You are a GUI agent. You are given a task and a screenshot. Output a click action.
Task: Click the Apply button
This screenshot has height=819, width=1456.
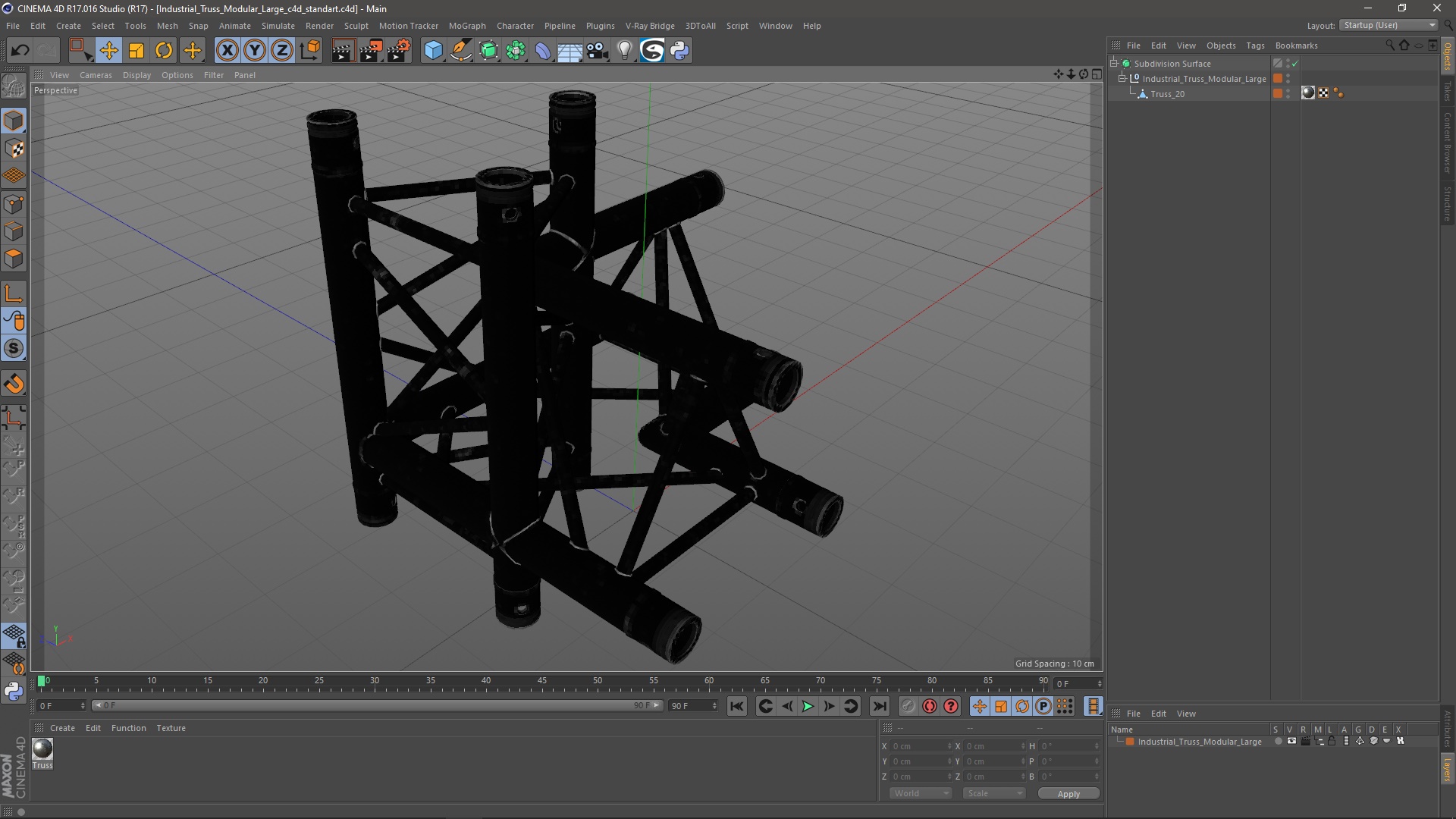click(1068, 794)
